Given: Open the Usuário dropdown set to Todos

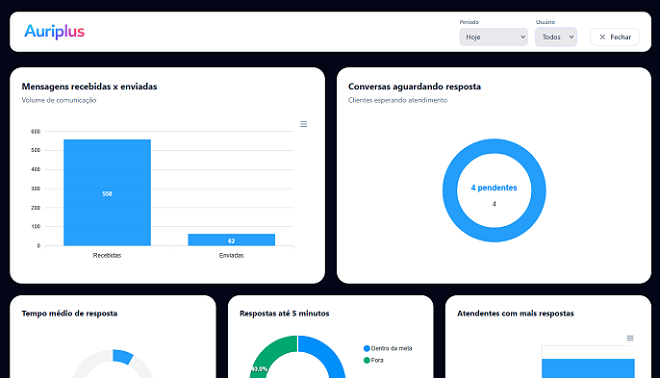Looking at the screenshot, I should [x=556, y=37].
